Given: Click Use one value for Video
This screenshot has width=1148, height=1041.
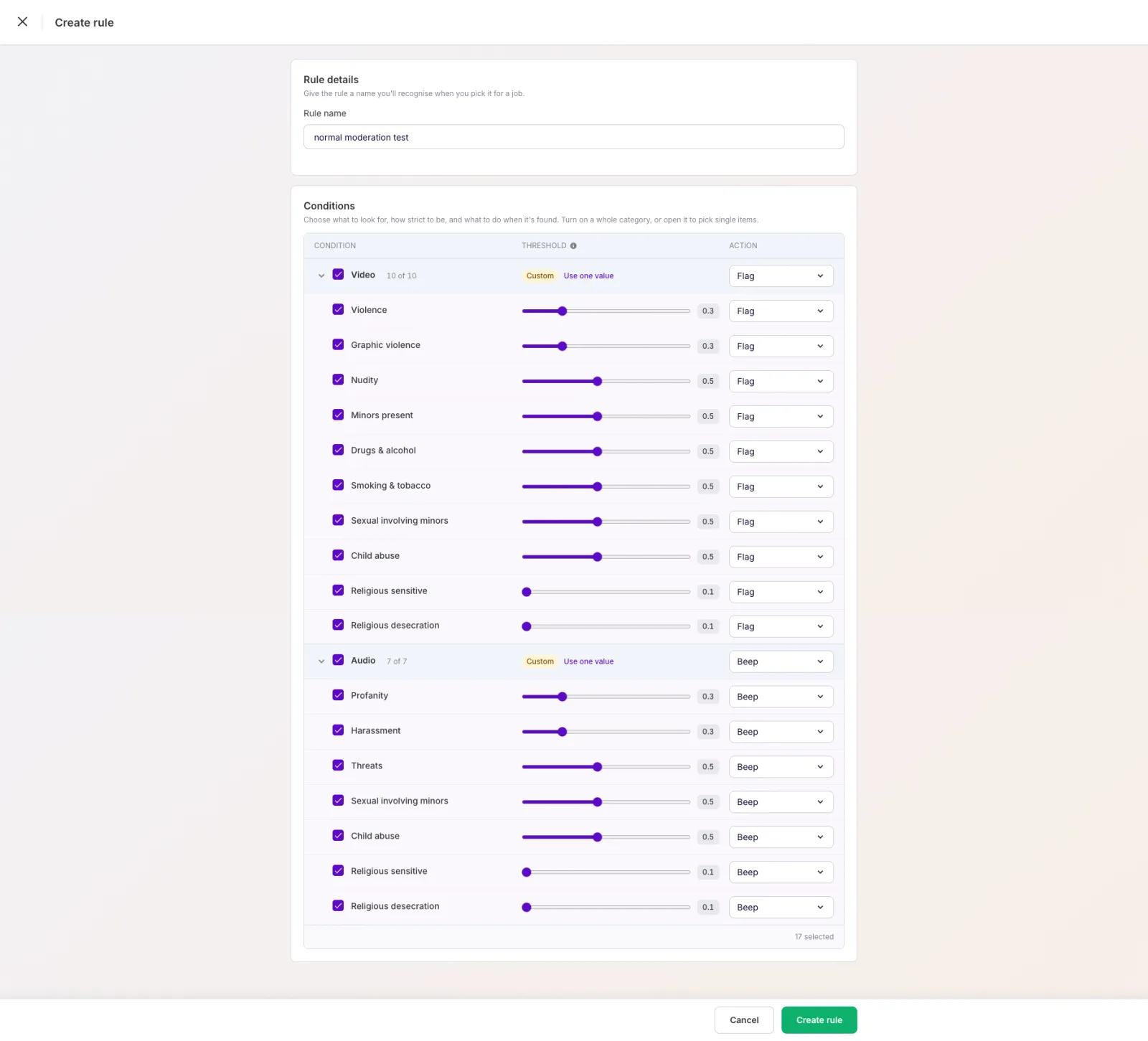Looking at the screenshot, I should pos(588,276).
